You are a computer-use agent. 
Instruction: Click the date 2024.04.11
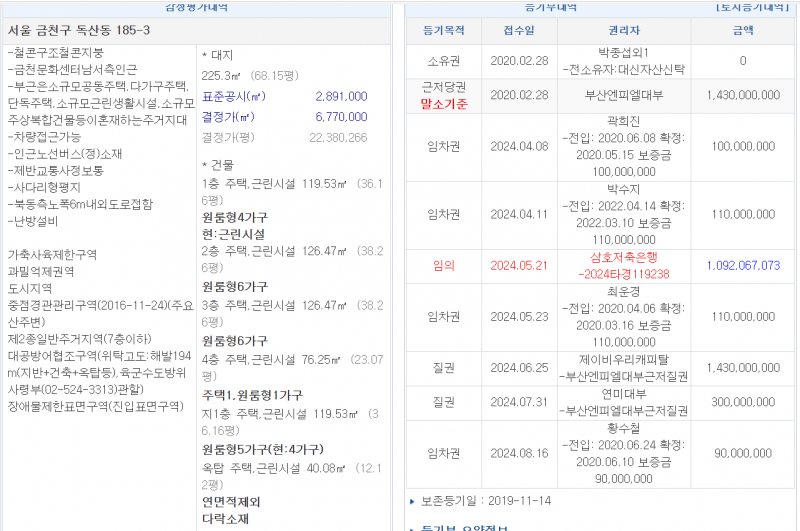pyautogui.click(x=519, y=215)
